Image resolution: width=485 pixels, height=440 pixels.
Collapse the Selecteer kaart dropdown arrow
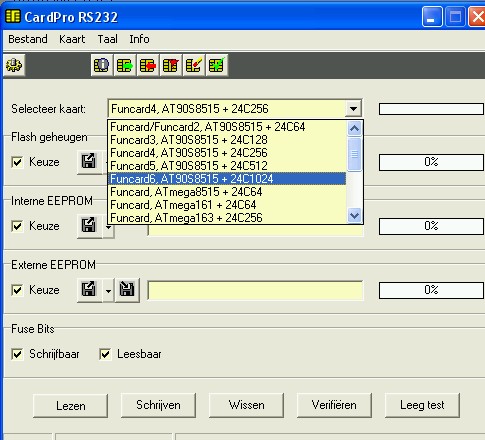[353, 109]
